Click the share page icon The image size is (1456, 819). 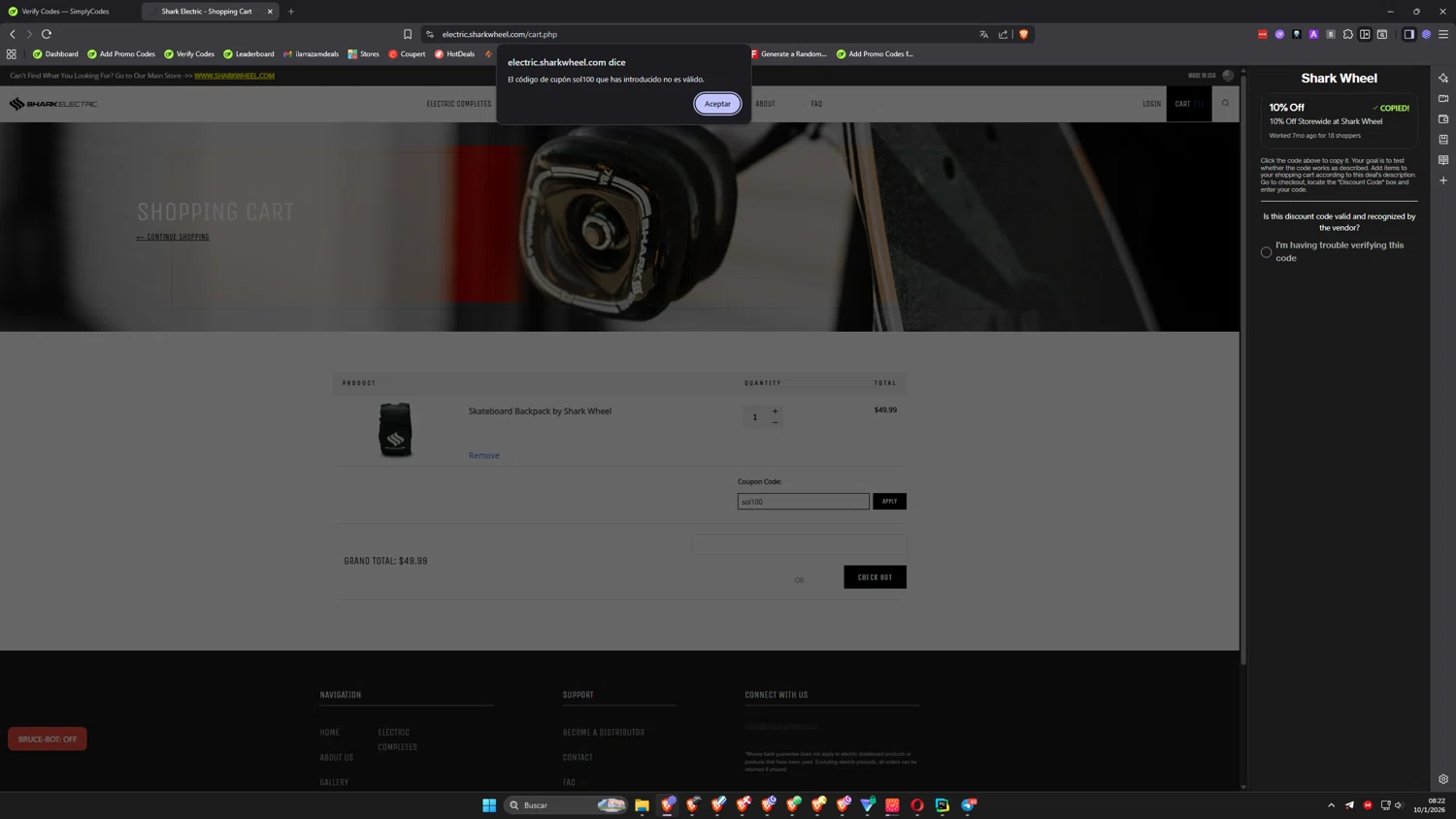[1004, 34]
